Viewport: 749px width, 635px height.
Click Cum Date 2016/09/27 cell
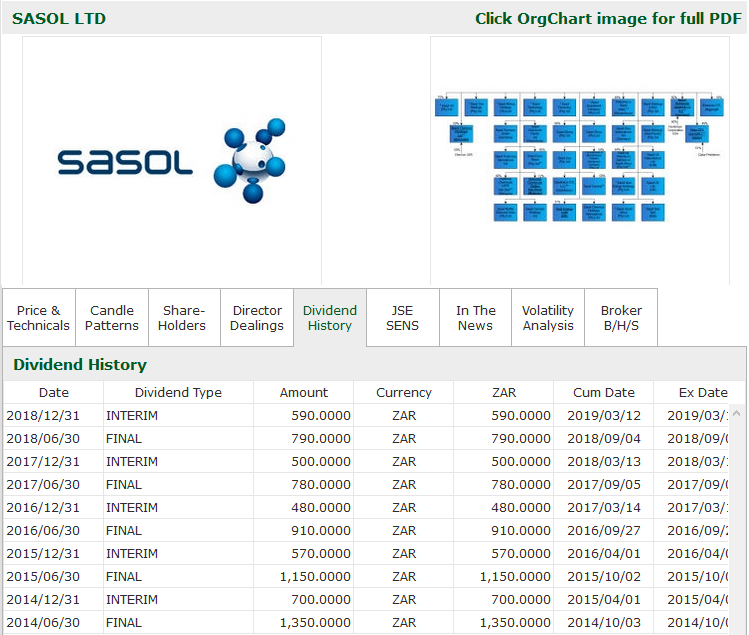click(x=604, y=530)
